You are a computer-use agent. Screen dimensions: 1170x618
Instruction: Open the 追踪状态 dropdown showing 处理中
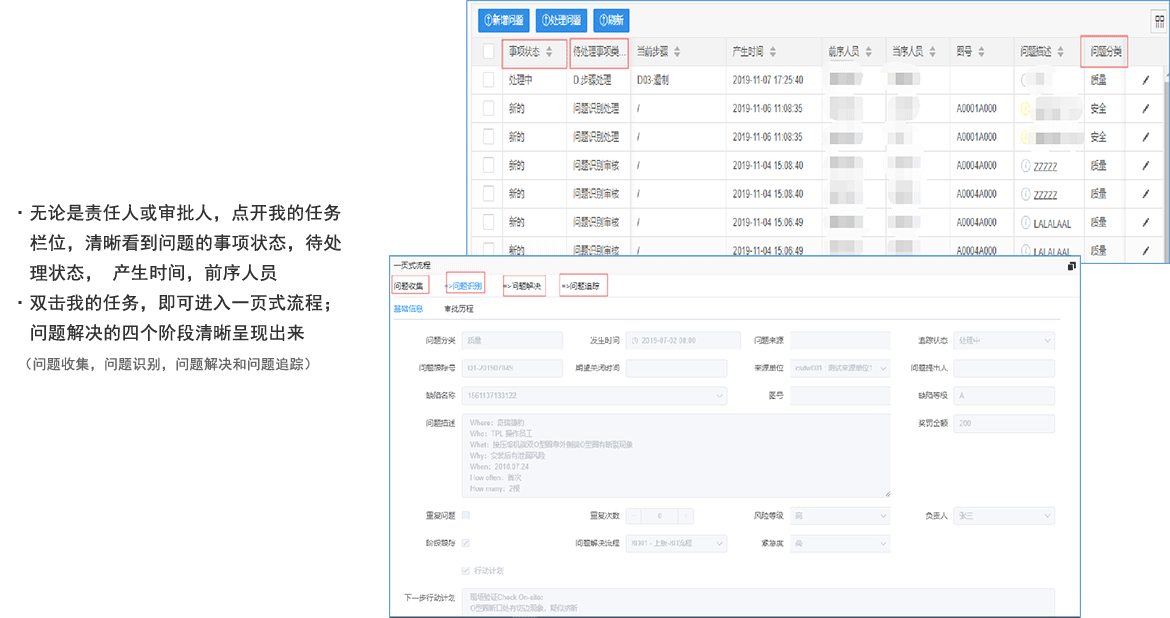[1005, 340]
